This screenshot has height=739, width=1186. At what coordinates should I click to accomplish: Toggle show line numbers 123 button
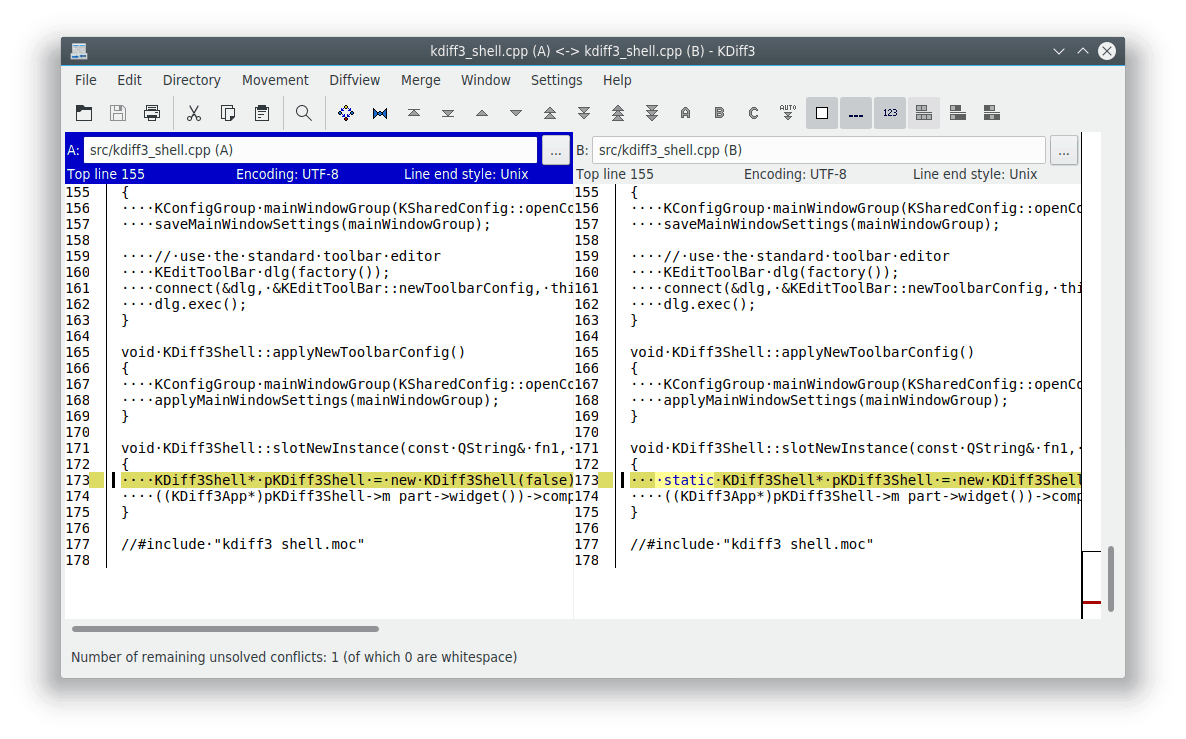[890, 113]
